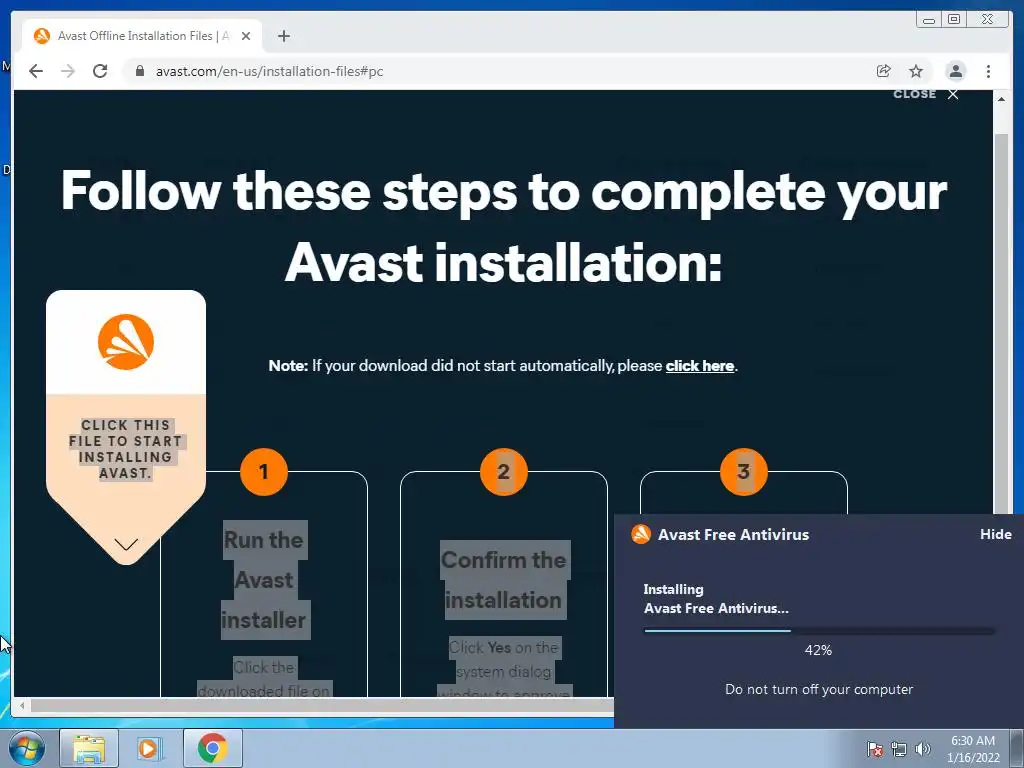Click the 42% progress text
This screenshot has width=1024, height=768.
tap(818, 650)
